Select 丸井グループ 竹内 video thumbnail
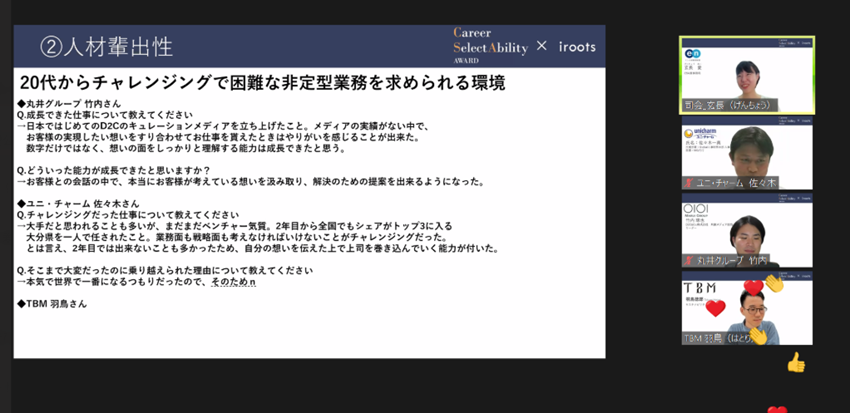The image size is (850, 413). (747, 230)
